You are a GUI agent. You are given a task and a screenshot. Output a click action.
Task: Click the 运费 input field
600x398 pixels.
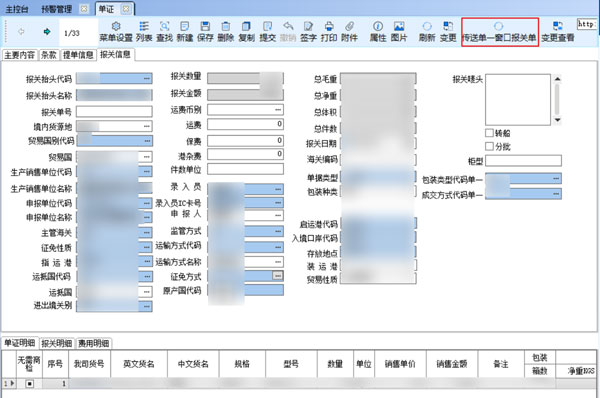coord(245,124)
